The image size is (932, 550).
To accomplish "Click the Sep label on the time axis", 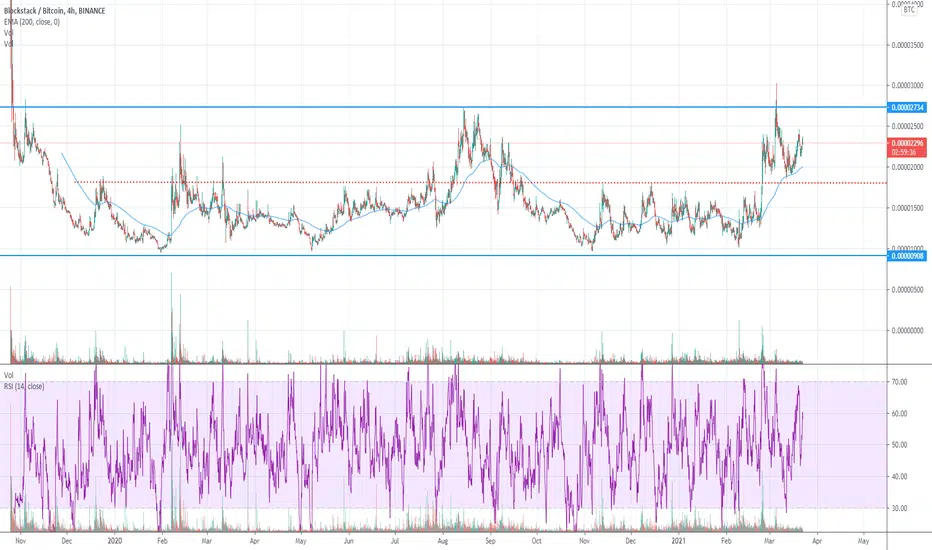I will [x=490, y=541].
